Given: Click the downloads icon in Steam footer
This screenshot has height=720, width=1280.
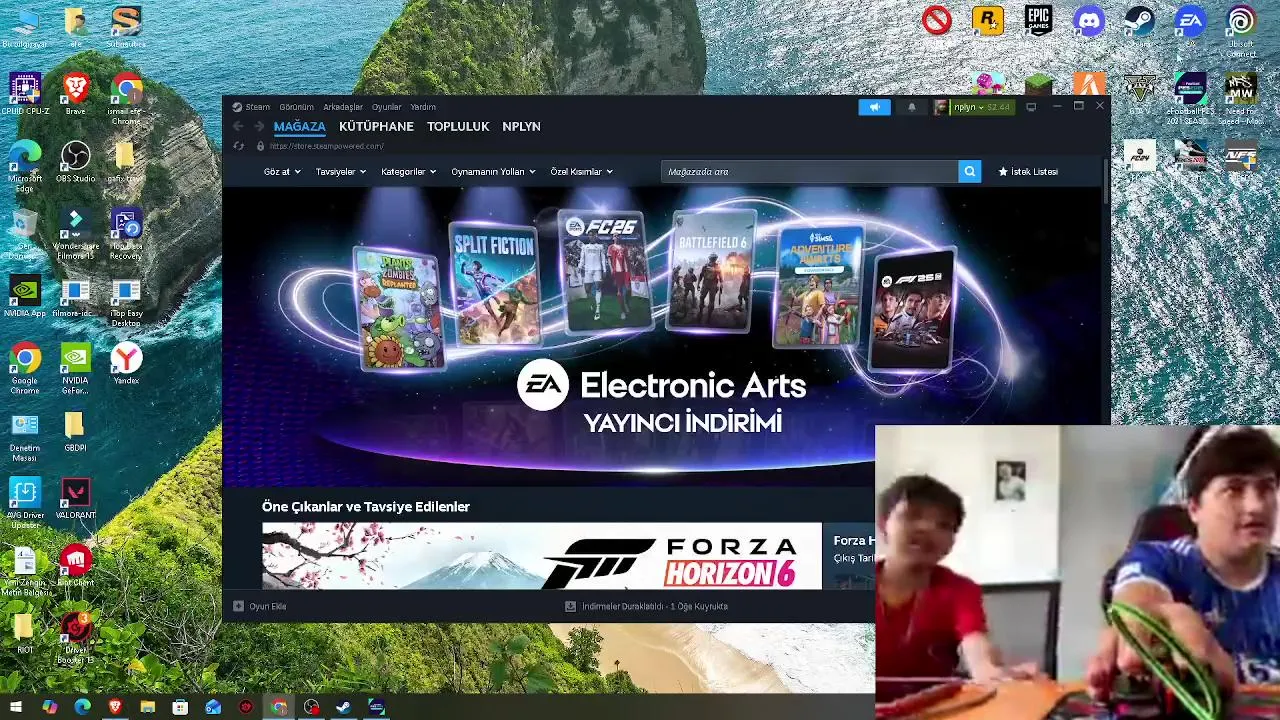Looking at the screenshot, I should pyautogui.click(x=570, y=606).
